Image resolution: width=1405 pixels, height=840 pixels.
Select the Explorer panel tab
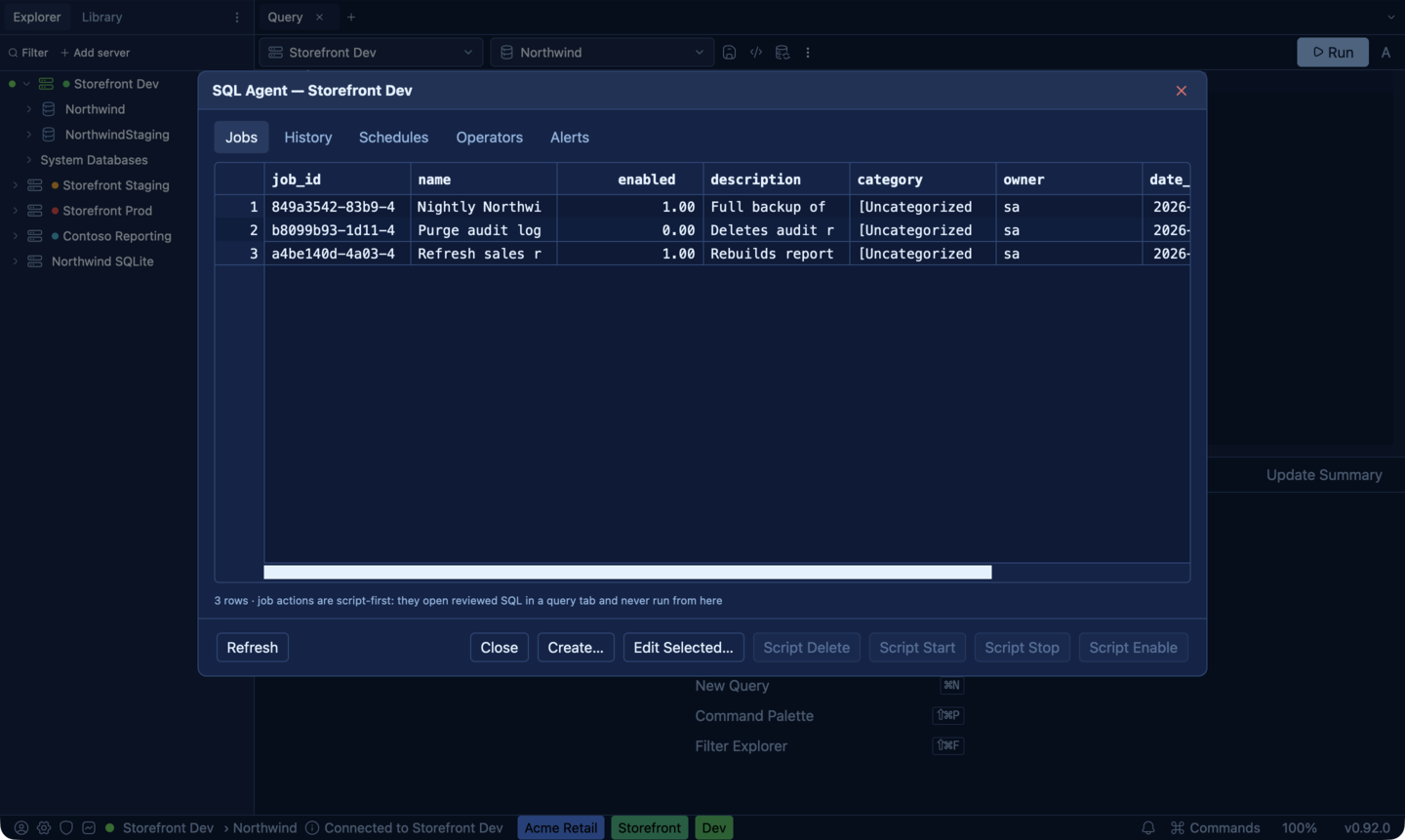[x=37, y=18]
